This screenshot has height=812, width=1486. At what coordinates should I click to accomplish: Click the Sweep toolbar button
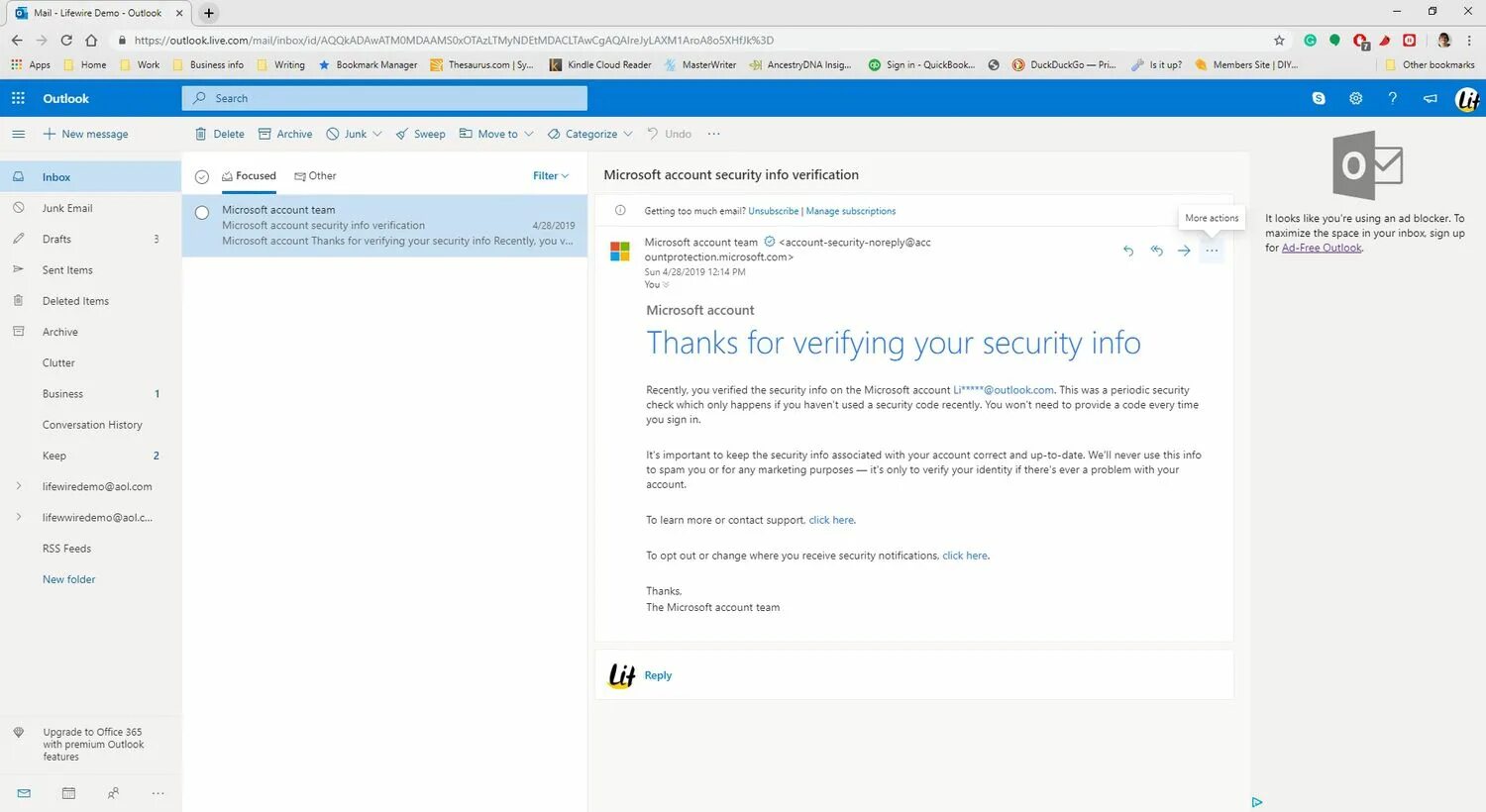[420, 134]
